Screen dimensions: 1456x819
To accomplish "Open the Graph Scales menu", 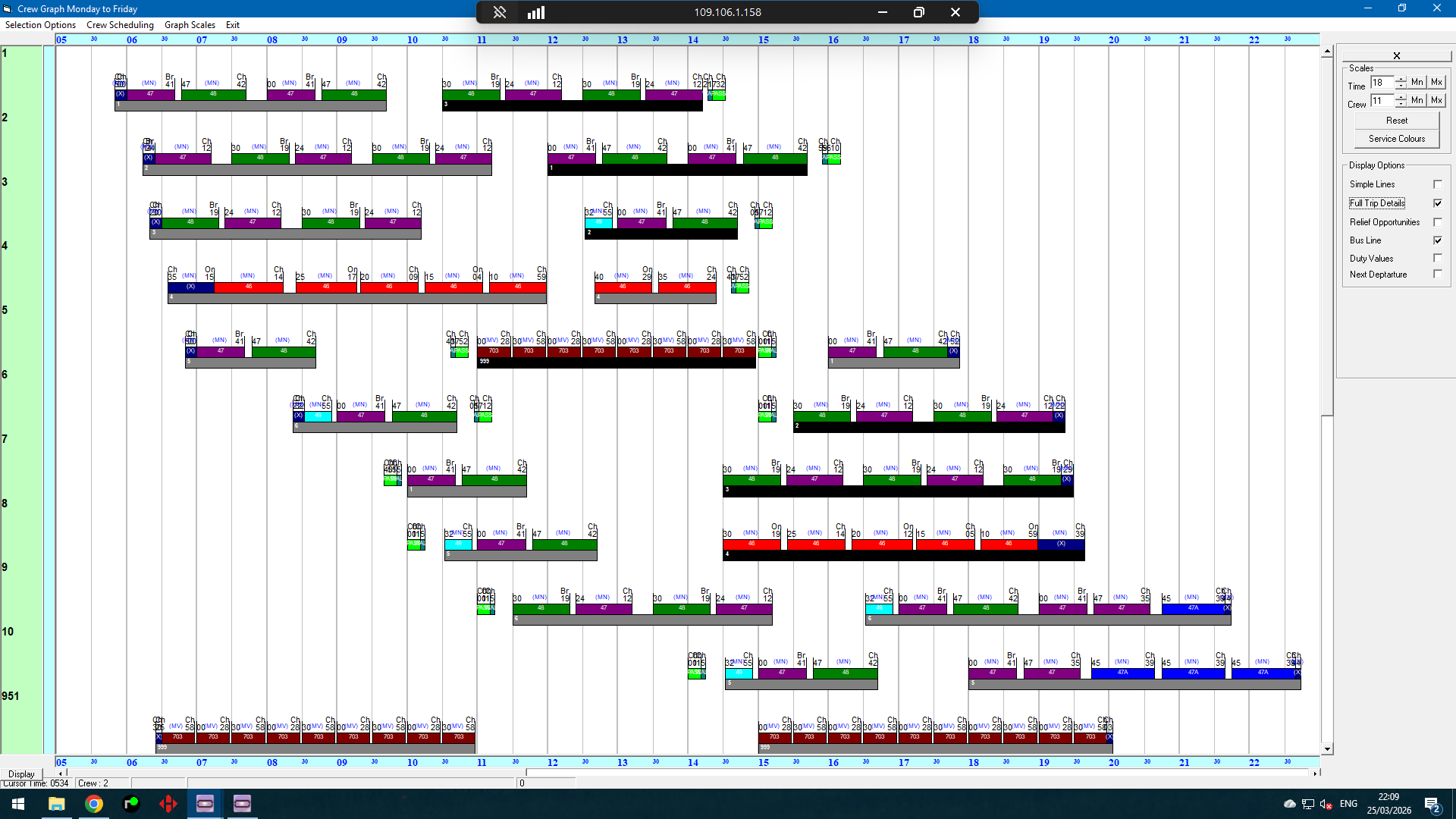I will click(x=190, y=25).
